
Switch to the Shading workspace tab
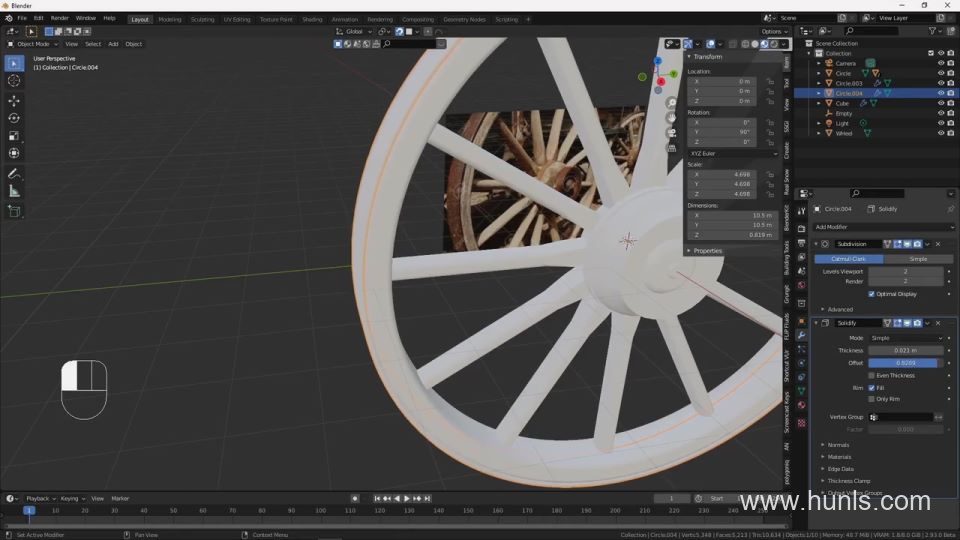tap(312, 20)
